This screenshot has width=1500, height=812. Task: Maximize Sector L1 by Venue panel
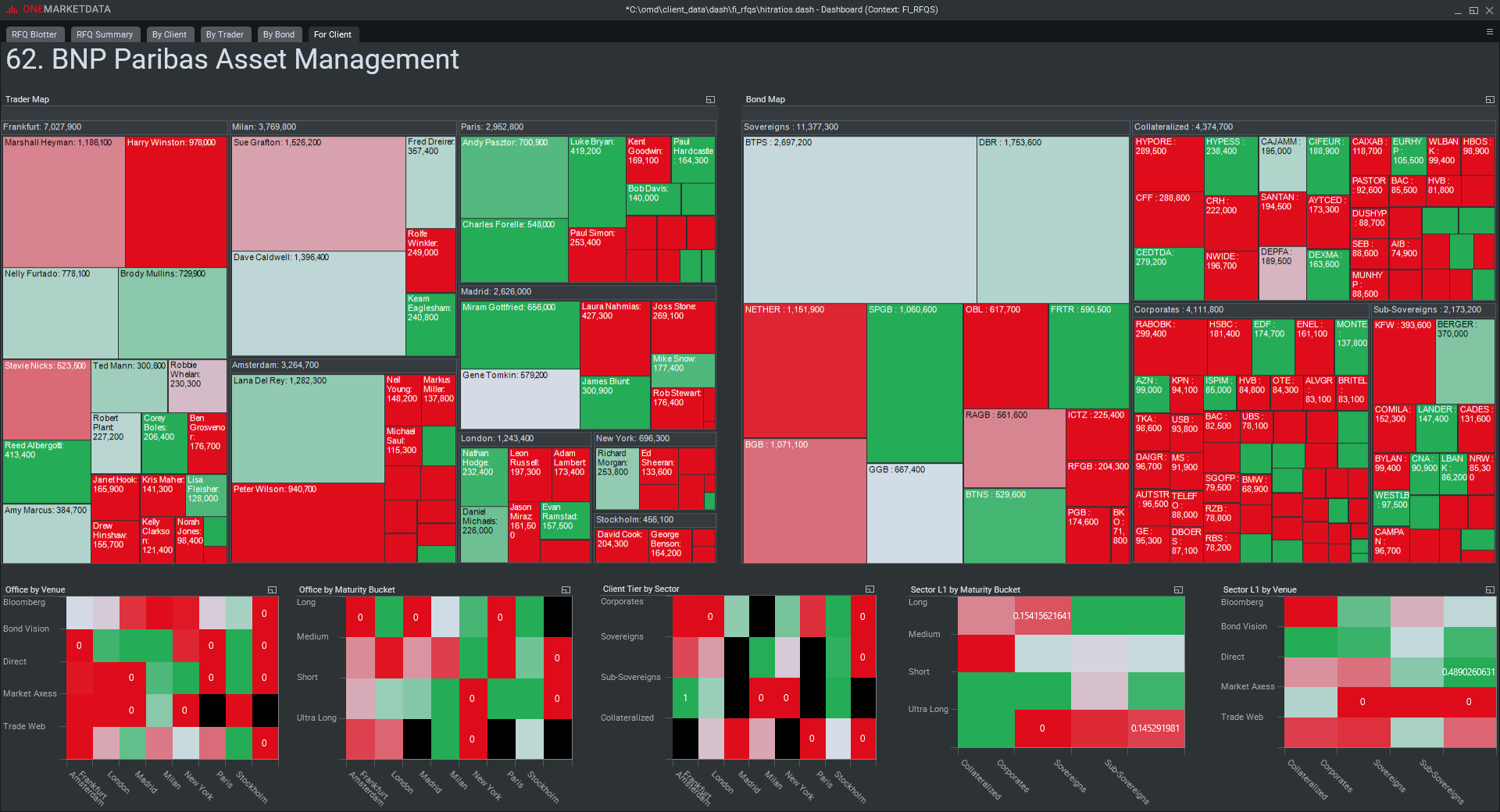click(1490, 590)
